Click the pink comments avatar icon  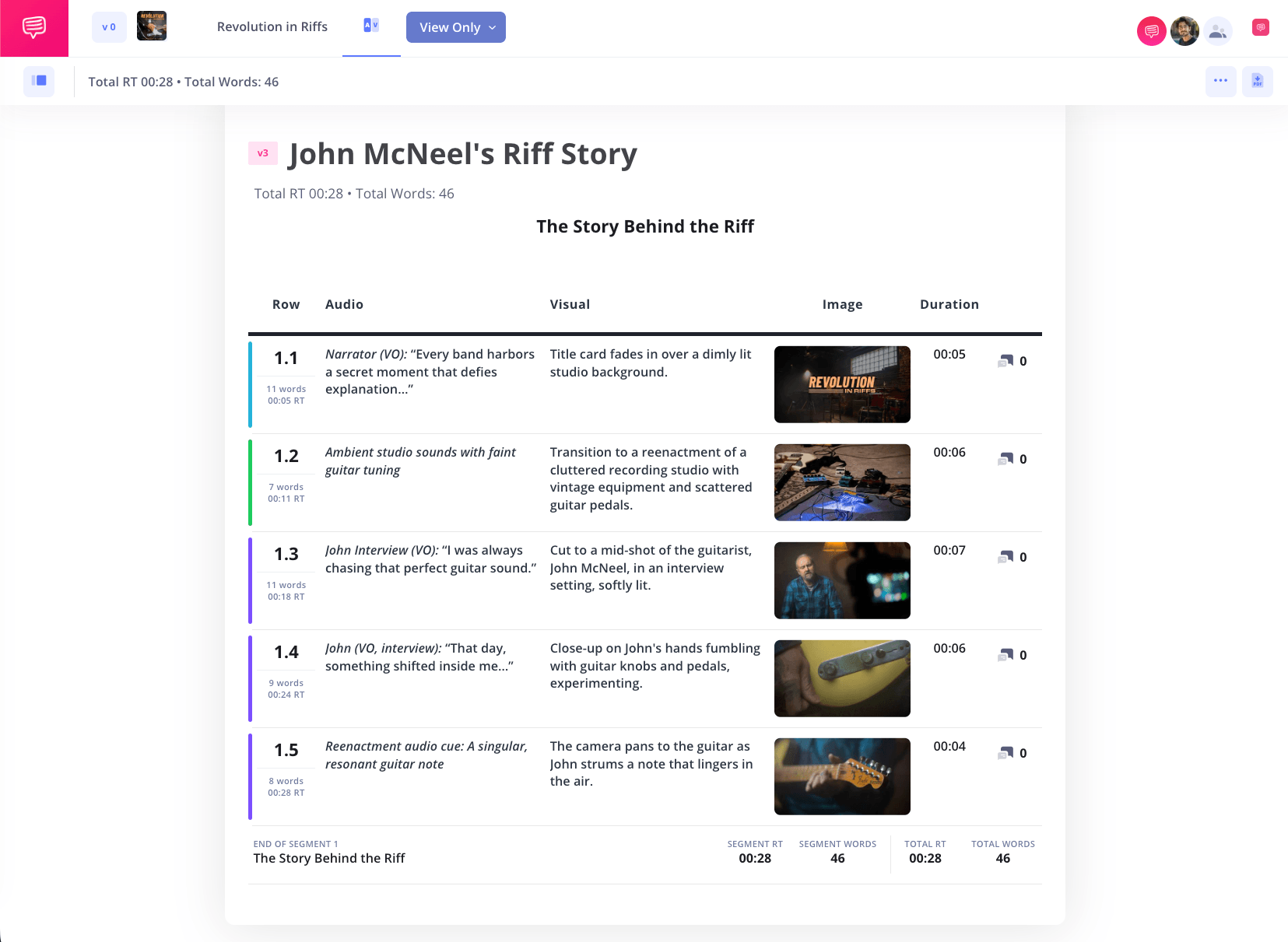[x=1152, y=31]
